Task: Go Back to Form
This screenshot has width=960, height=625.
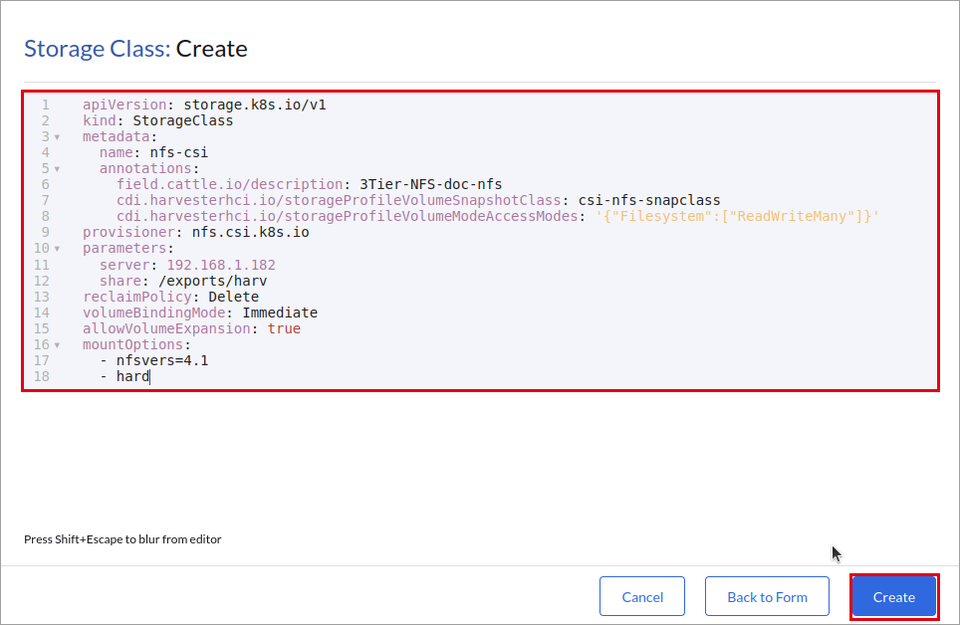Action: (767, 597)
